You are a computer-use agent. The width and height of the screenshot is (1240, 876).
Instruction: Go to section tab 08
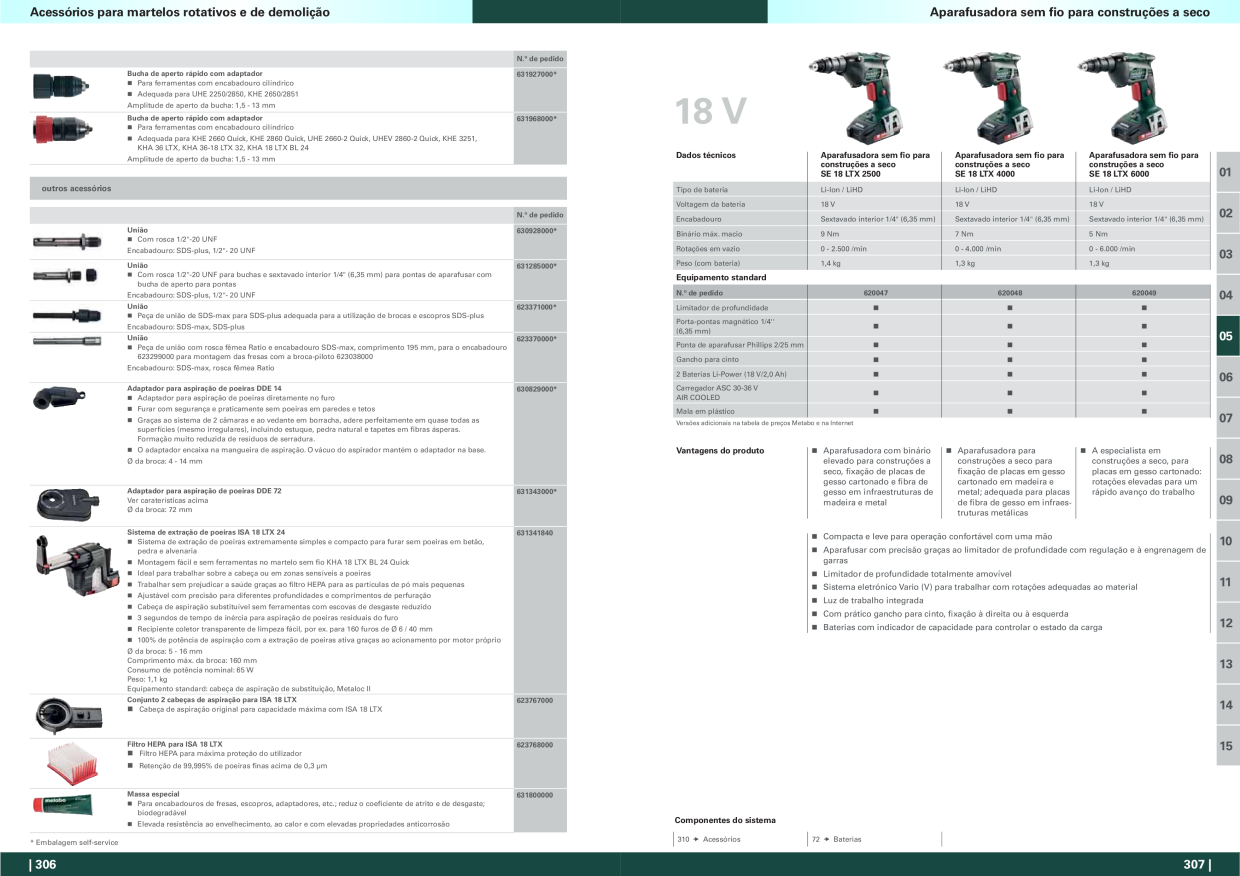[1227, 460]
